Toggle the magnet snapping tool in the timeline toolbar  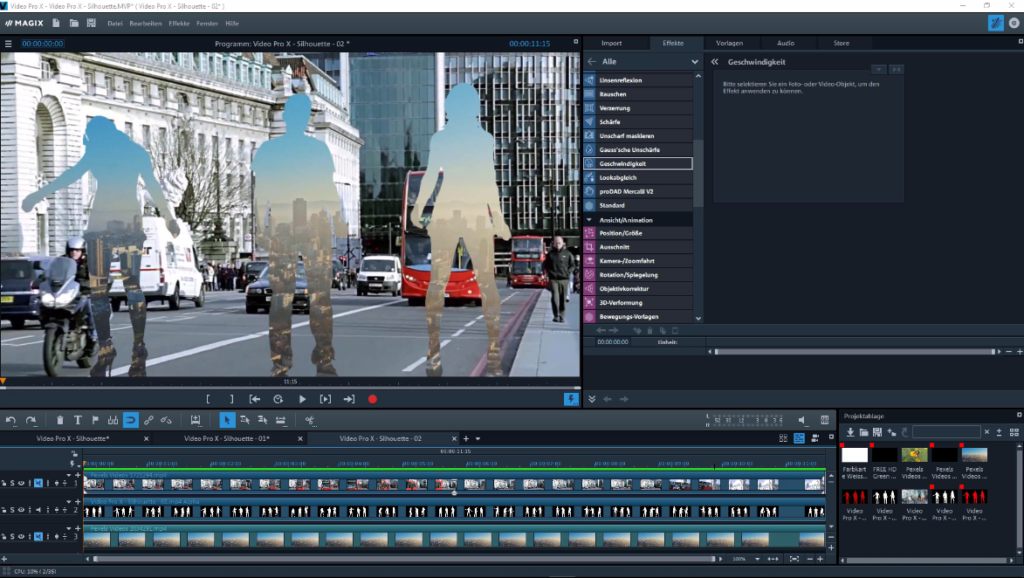(131, 420)
